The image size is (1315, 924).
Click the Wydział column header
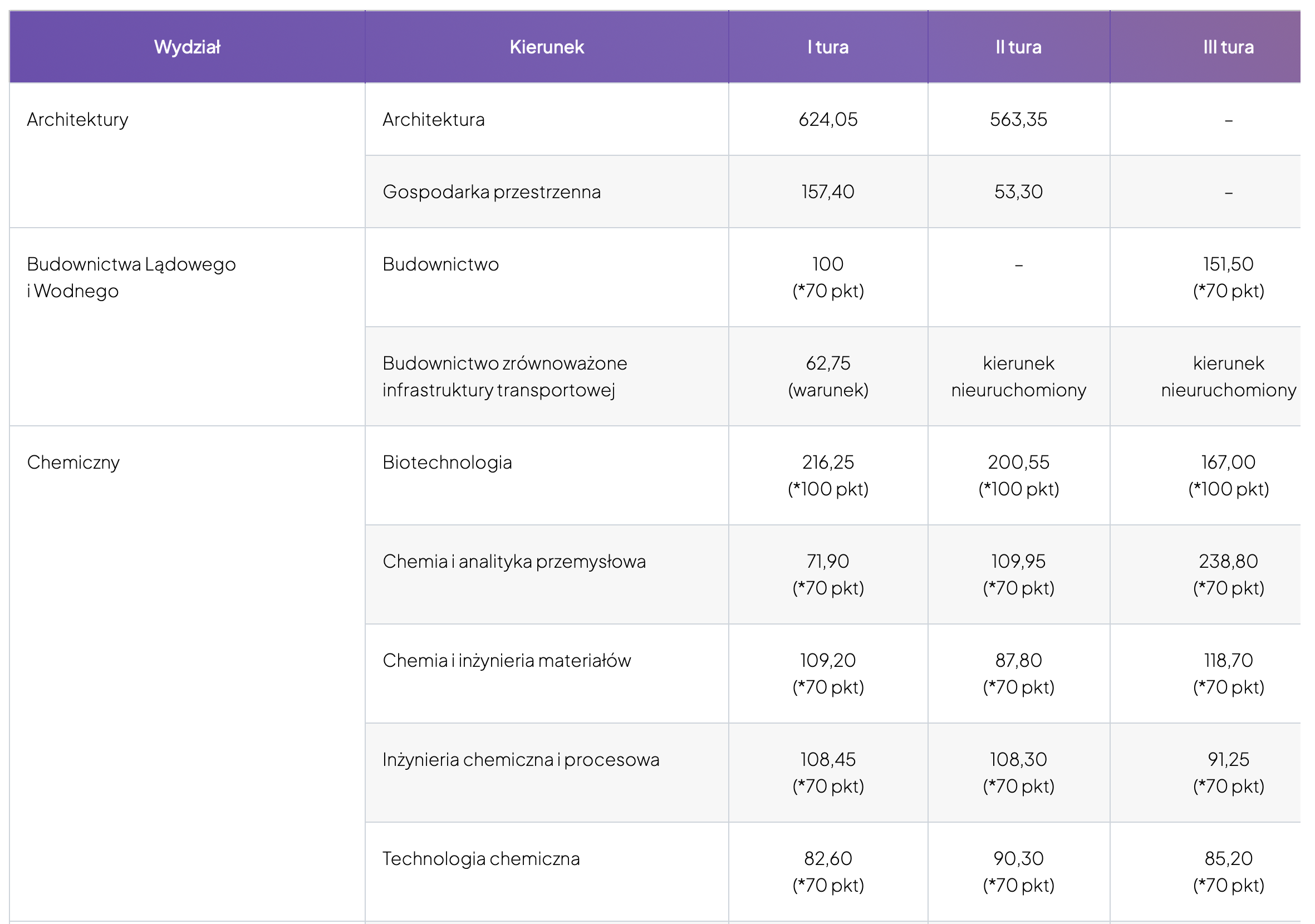coord(187,47)
